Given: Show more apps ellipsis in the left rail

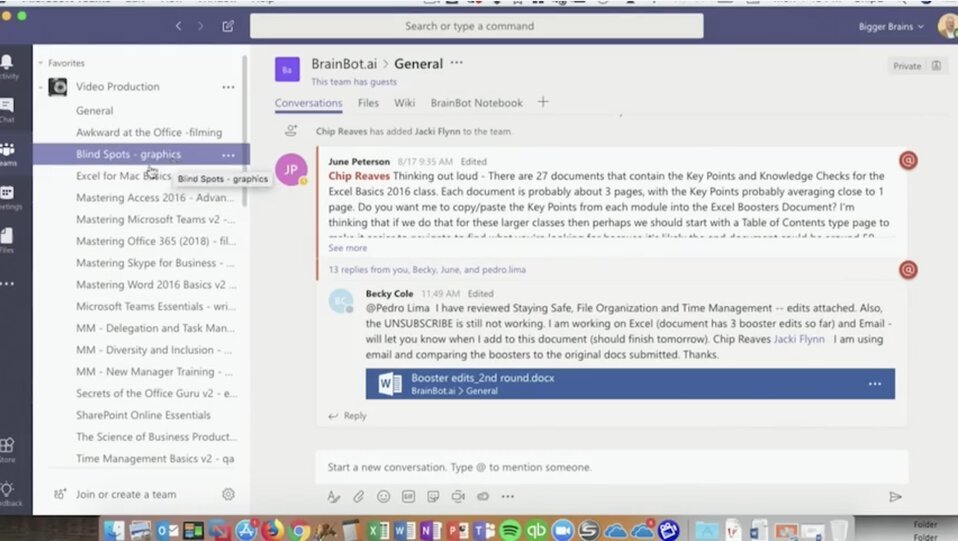Looking at the screenshot, I should click(x=7, y=283).
